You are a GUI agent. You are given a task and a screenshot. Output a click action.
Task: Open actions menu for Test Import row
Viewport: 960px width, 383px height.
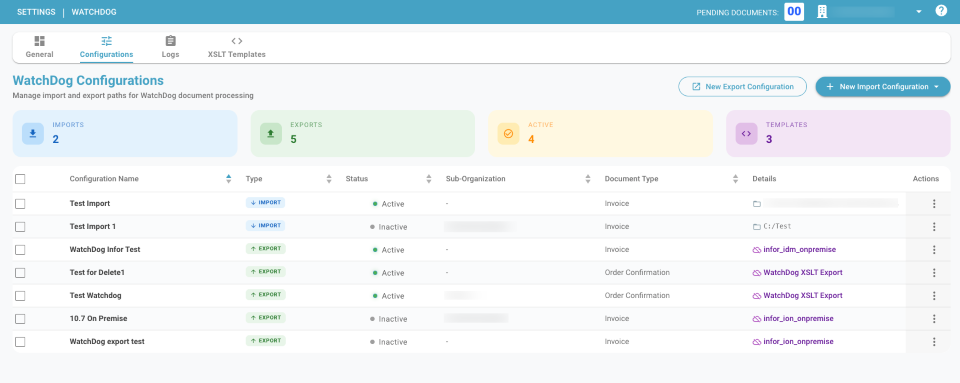pyautogui.click(x=934, y=204)
